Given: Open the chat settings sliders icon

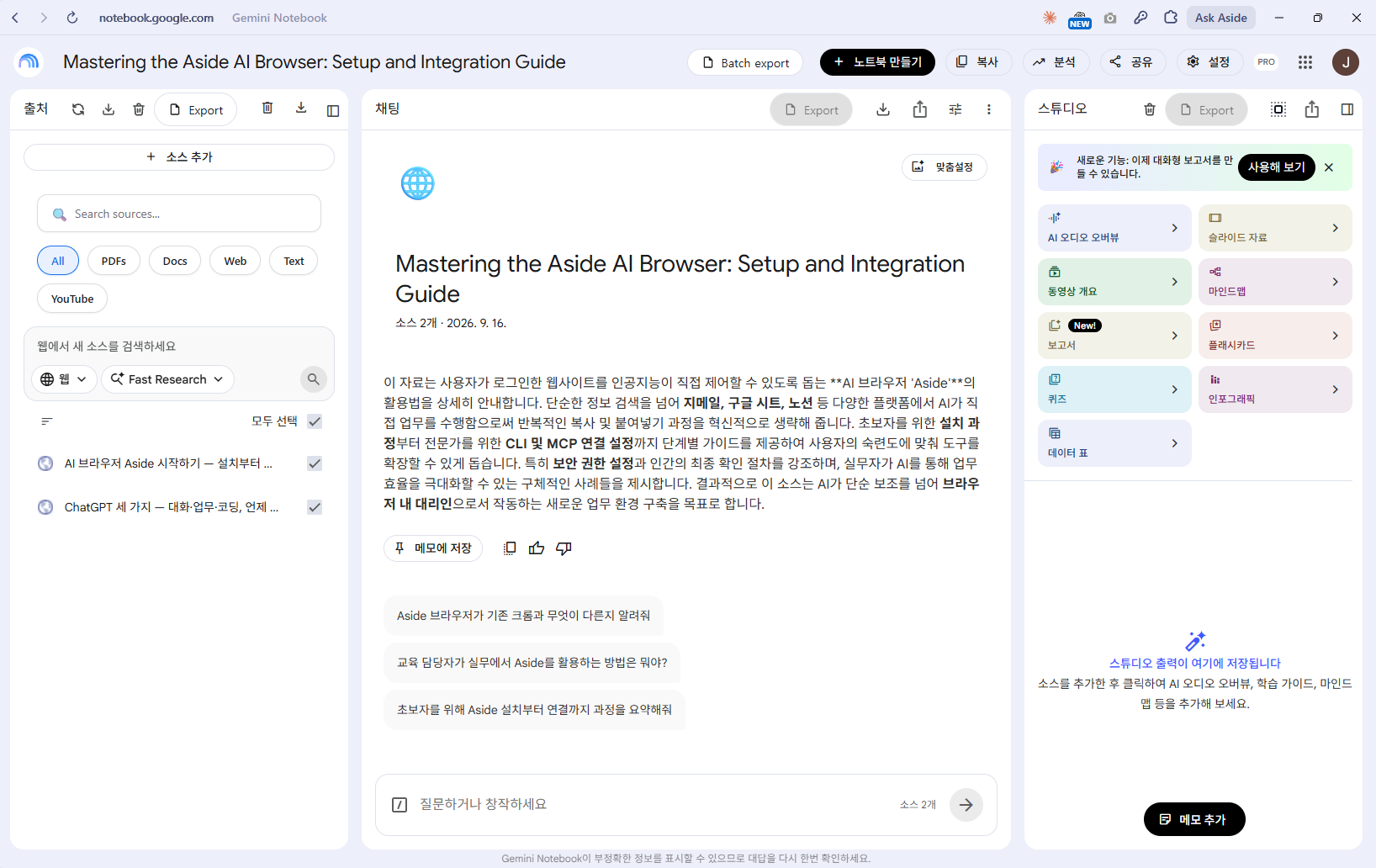Looking at the screenshot, I should pos(955,109).
